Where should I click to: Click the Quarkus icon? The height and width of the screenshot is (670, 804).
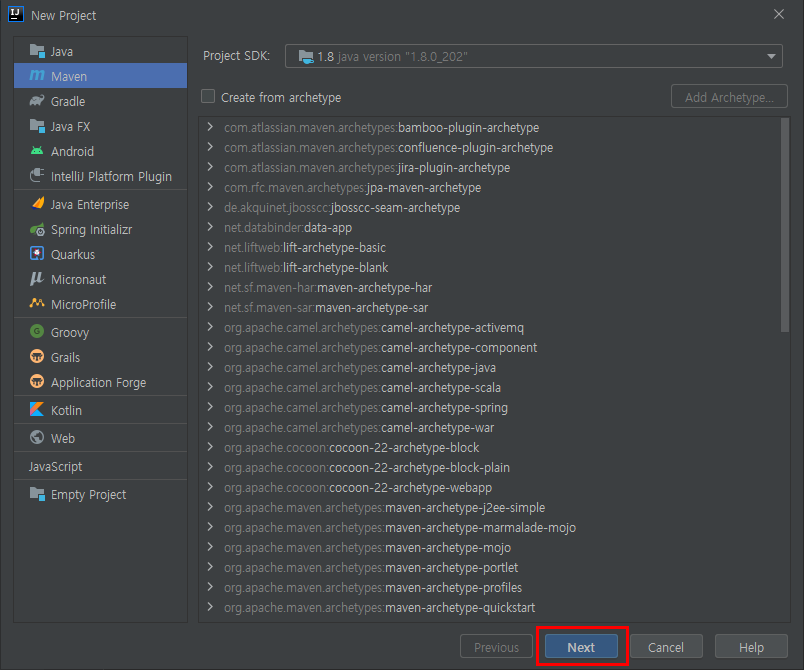point(37,254)
